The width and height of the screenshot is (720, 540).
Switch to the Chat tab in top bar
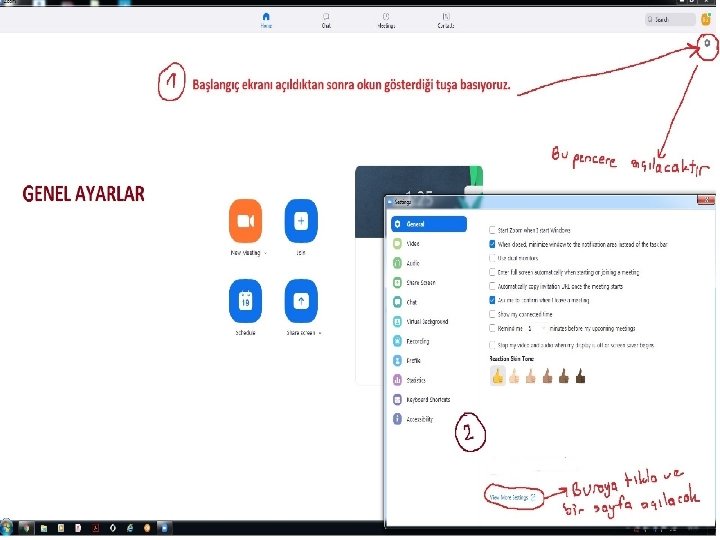click(x=326, y=20)
